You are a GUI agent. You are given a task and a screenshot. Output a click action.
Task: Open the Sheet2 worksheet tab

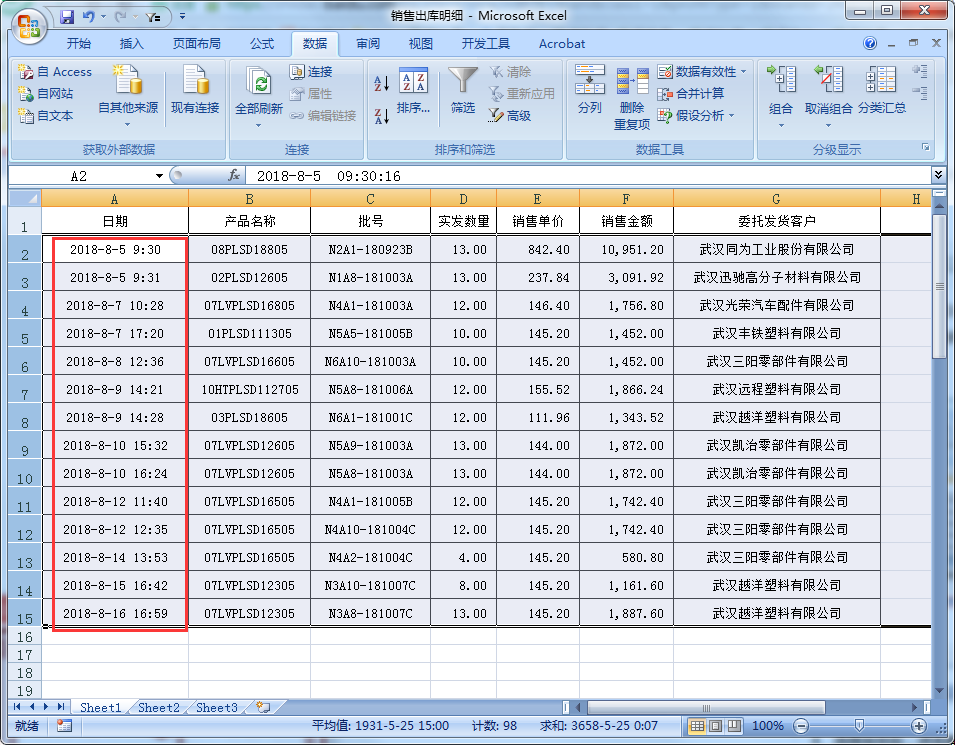coord(157,707)
